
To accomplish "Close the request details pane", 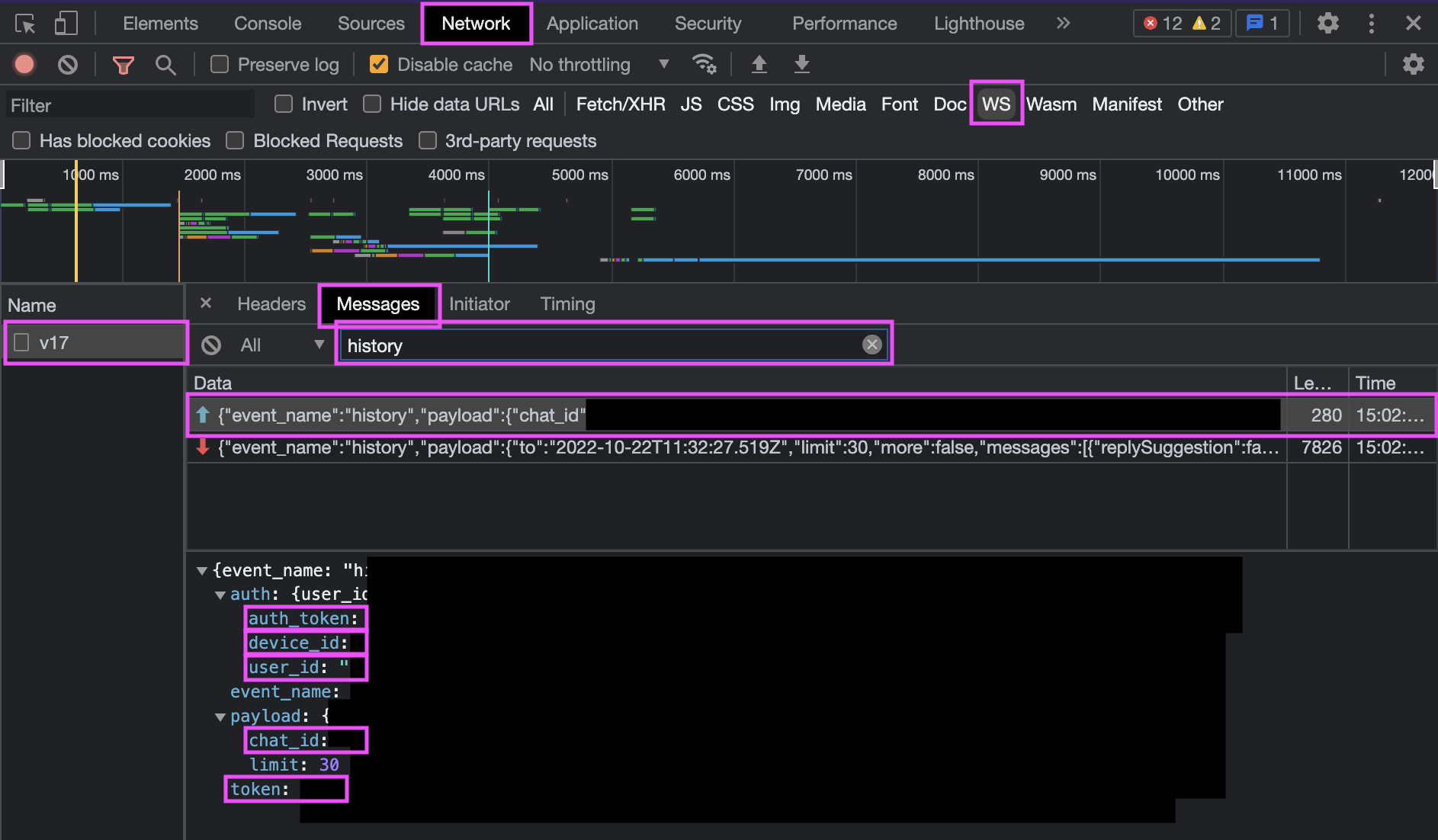I will [x=206, y=303].
